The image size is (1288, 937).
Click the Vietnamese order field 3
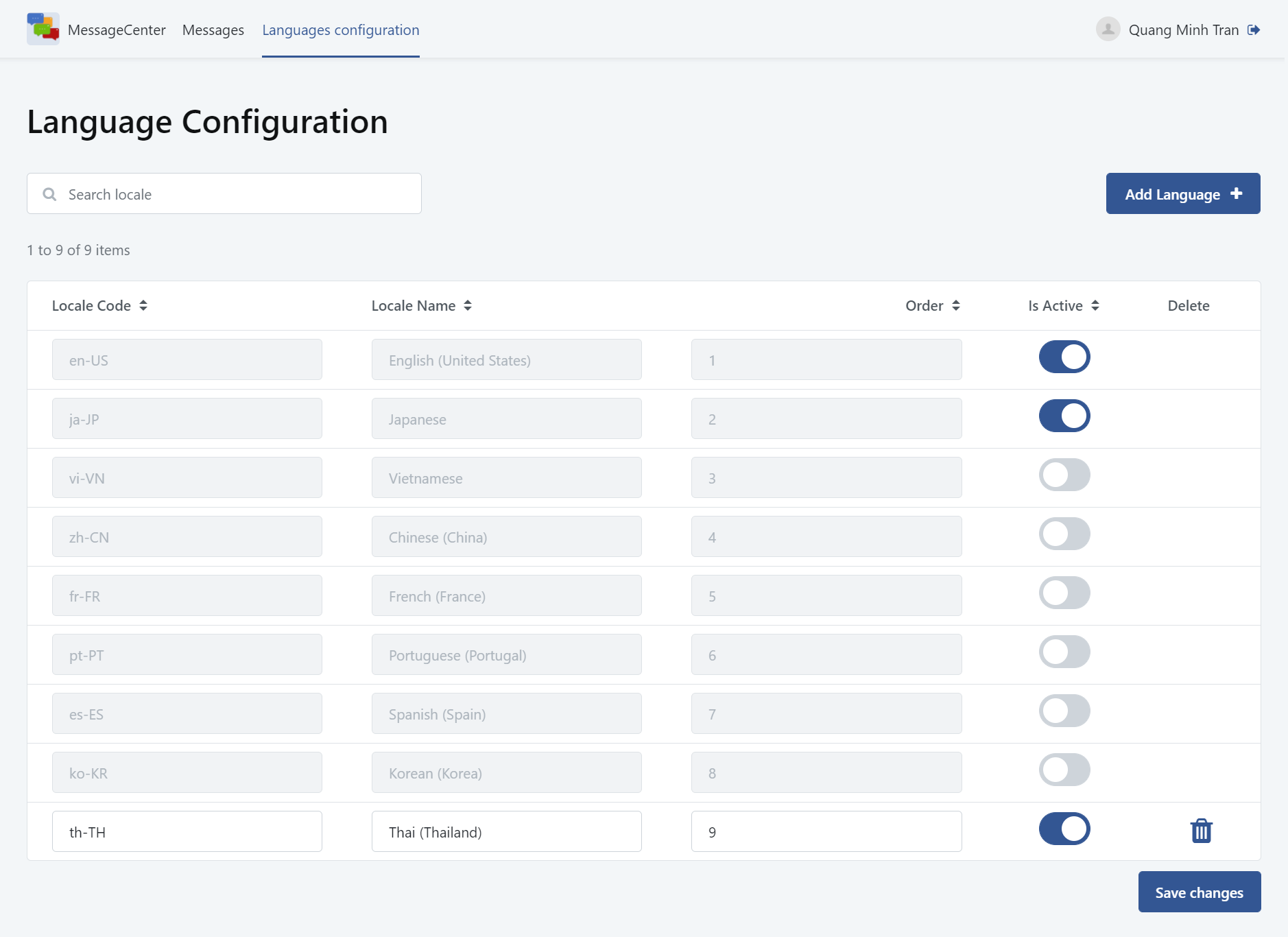coord(826,477)
